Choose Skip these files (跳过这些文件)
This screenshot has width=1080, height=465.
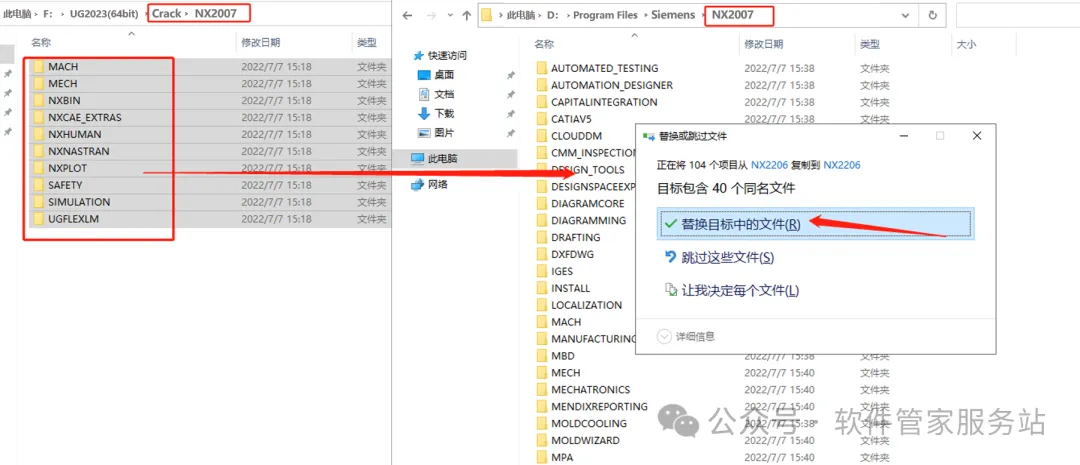[x=718, y=257]
